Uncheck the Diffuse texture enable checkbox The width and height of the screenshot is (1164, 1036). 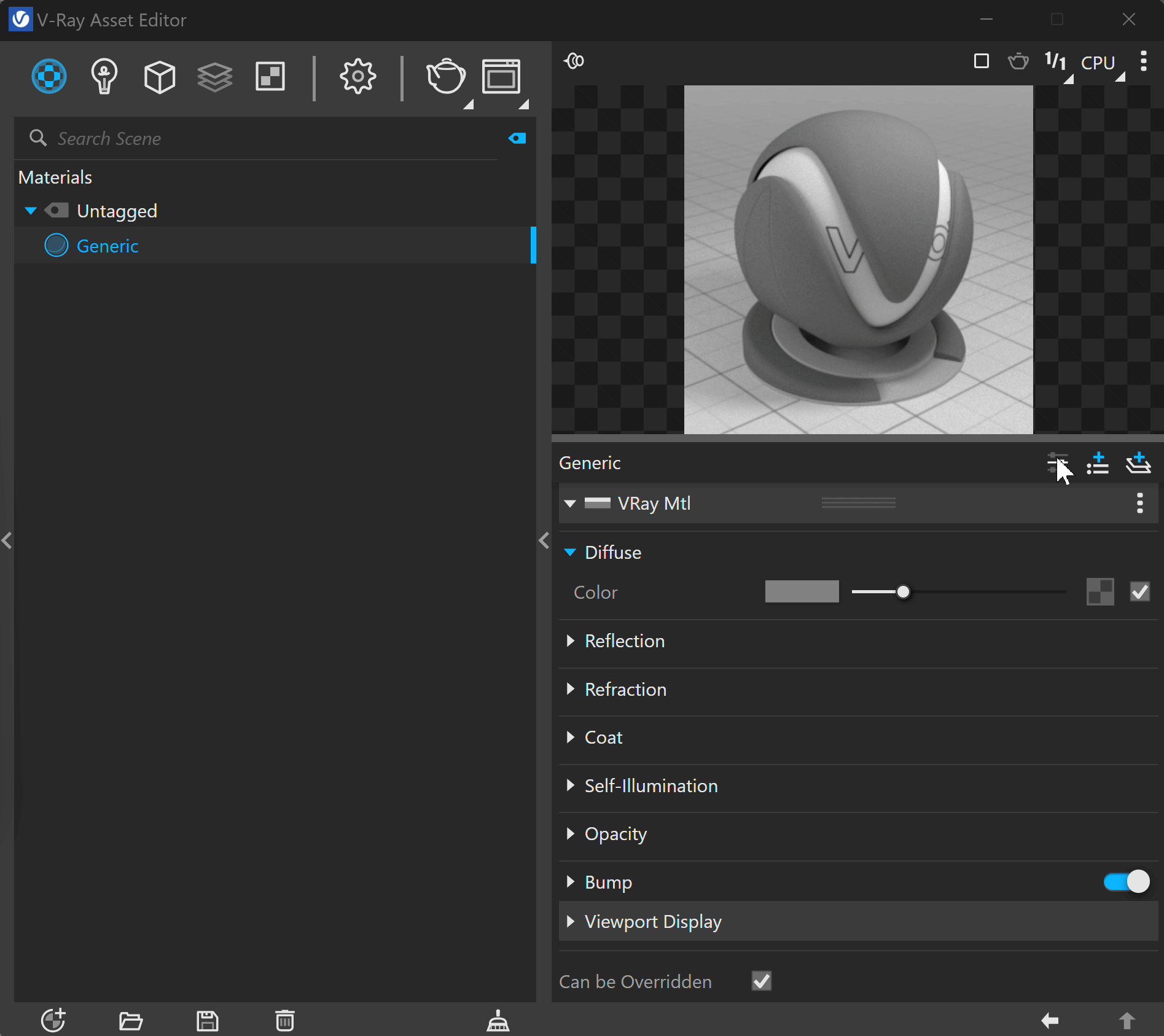pos(1140,592)
